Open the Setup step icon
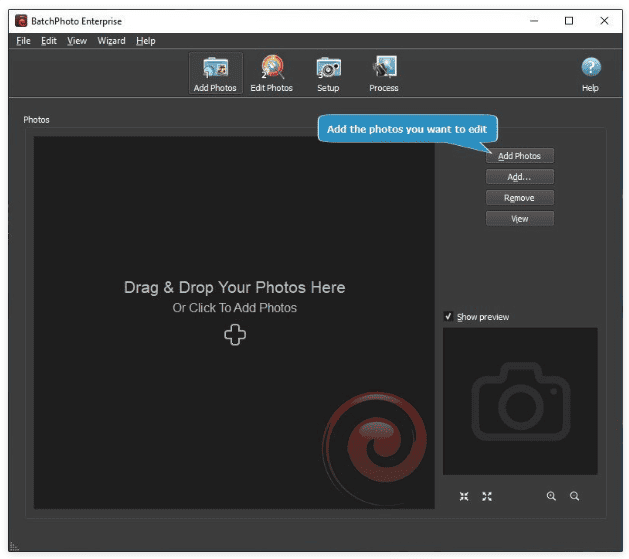 click(x=328, y=73)
